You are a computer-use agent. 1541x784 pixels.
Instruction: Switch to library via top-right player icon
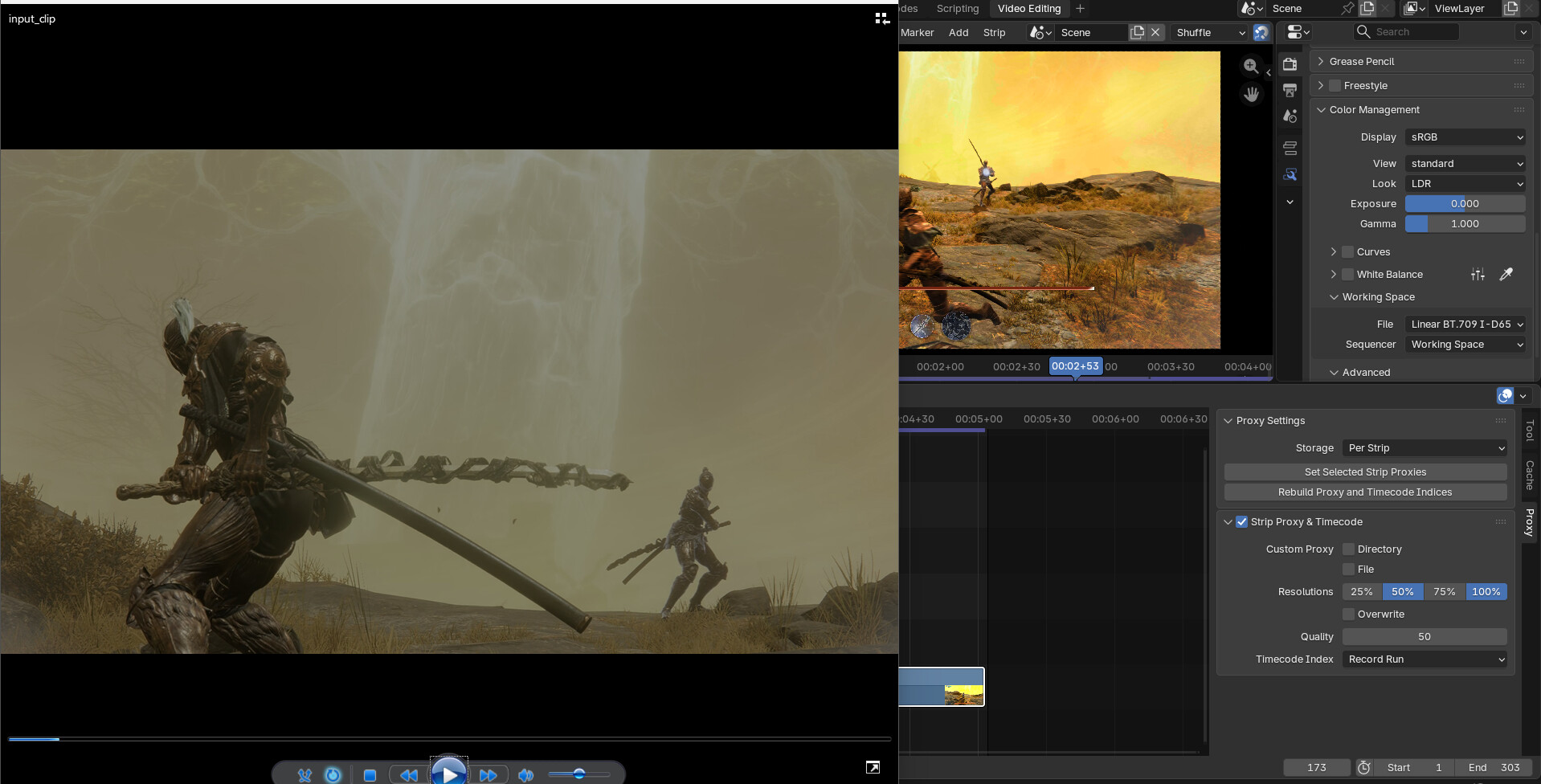point(881,18)
